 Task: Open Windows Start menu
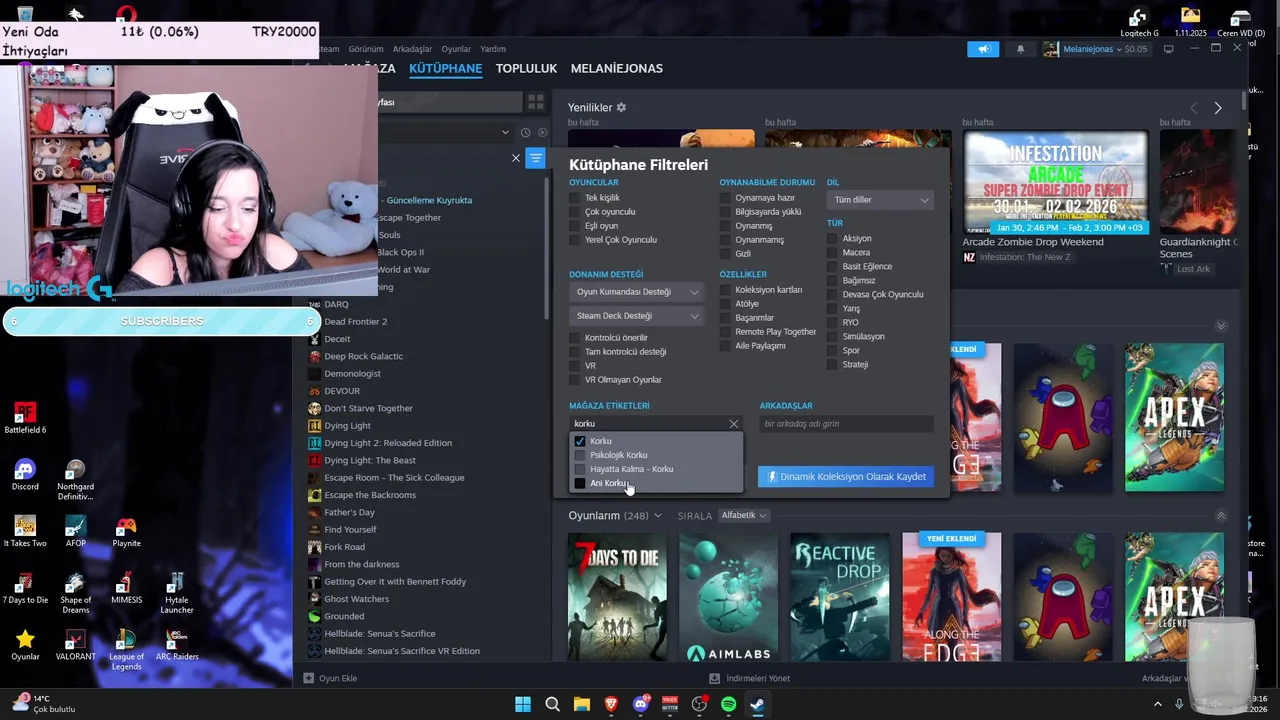coord(523,704)
